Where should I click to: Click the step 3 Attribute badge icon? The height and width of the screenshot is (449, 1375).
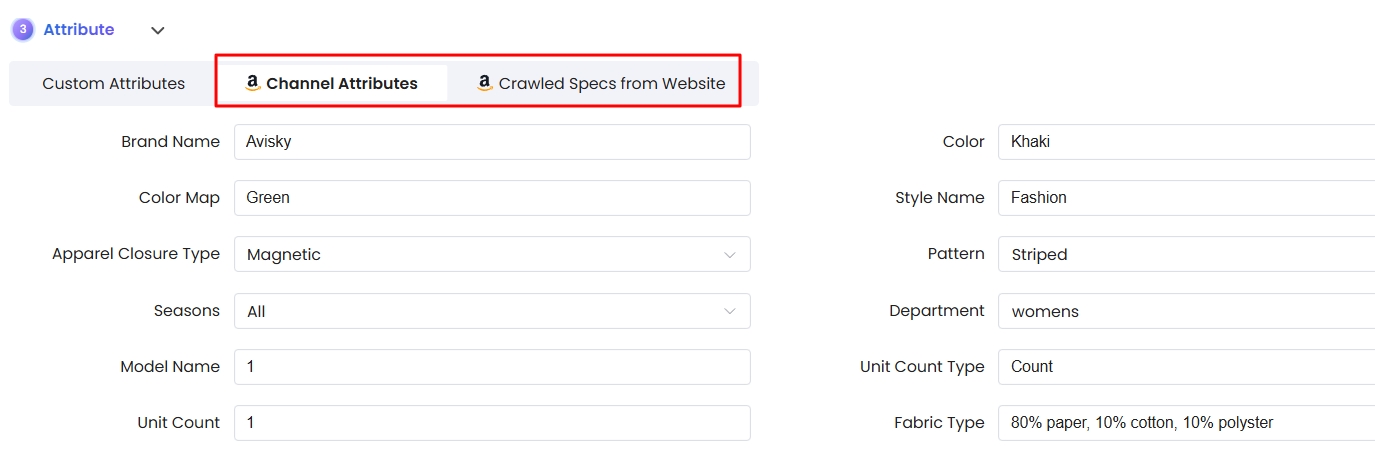click(x=22, y=30)
